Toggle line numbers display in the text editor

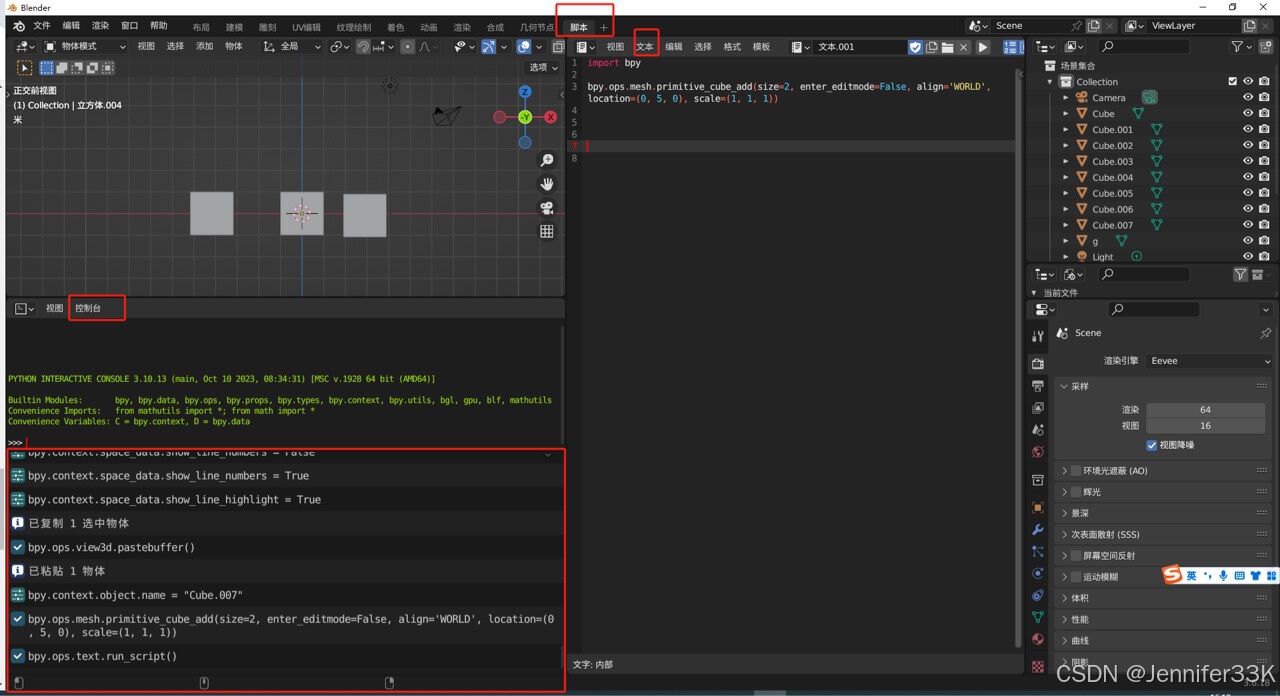point(1009,47)
